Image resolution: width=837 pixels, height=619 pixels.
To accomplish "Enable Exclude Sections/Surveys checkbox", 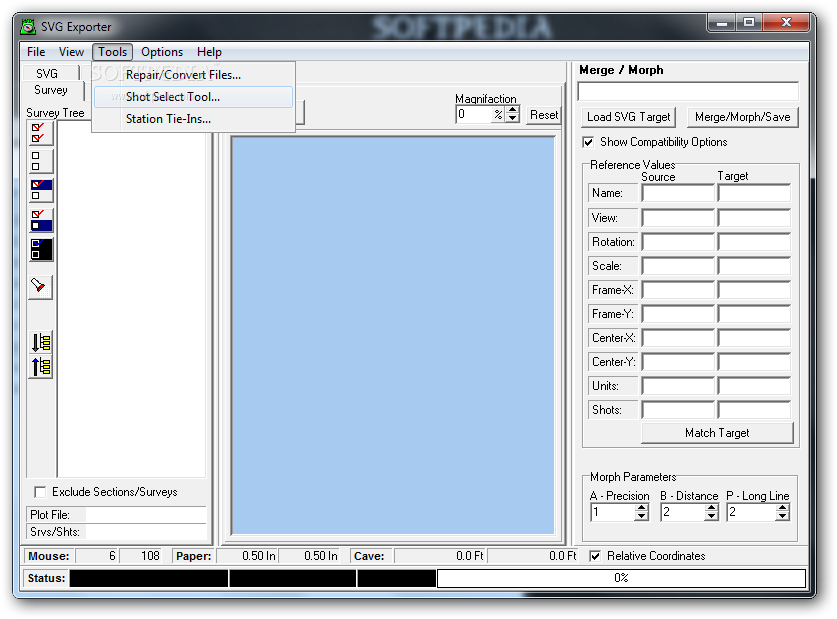I will coord(40,491).
